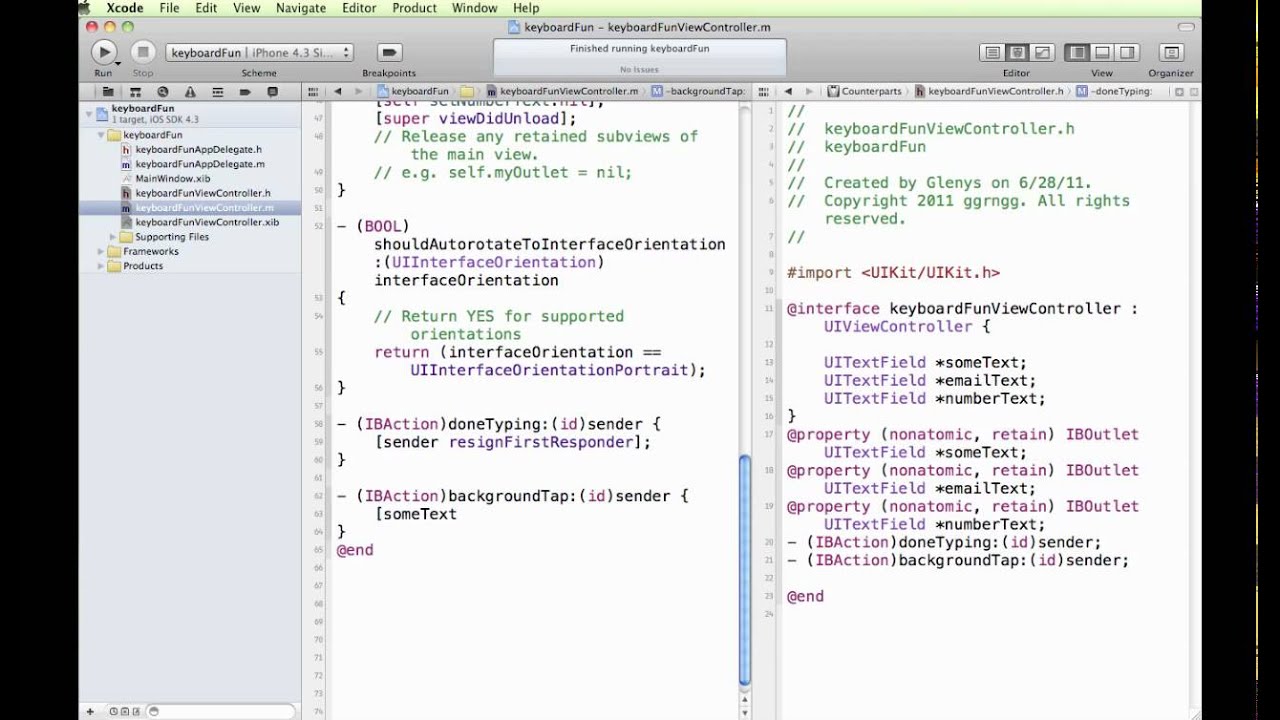The image size is (1280, 720).
Task: Toggle the Utilities pane view button
Action: [x=1127, y=53]
